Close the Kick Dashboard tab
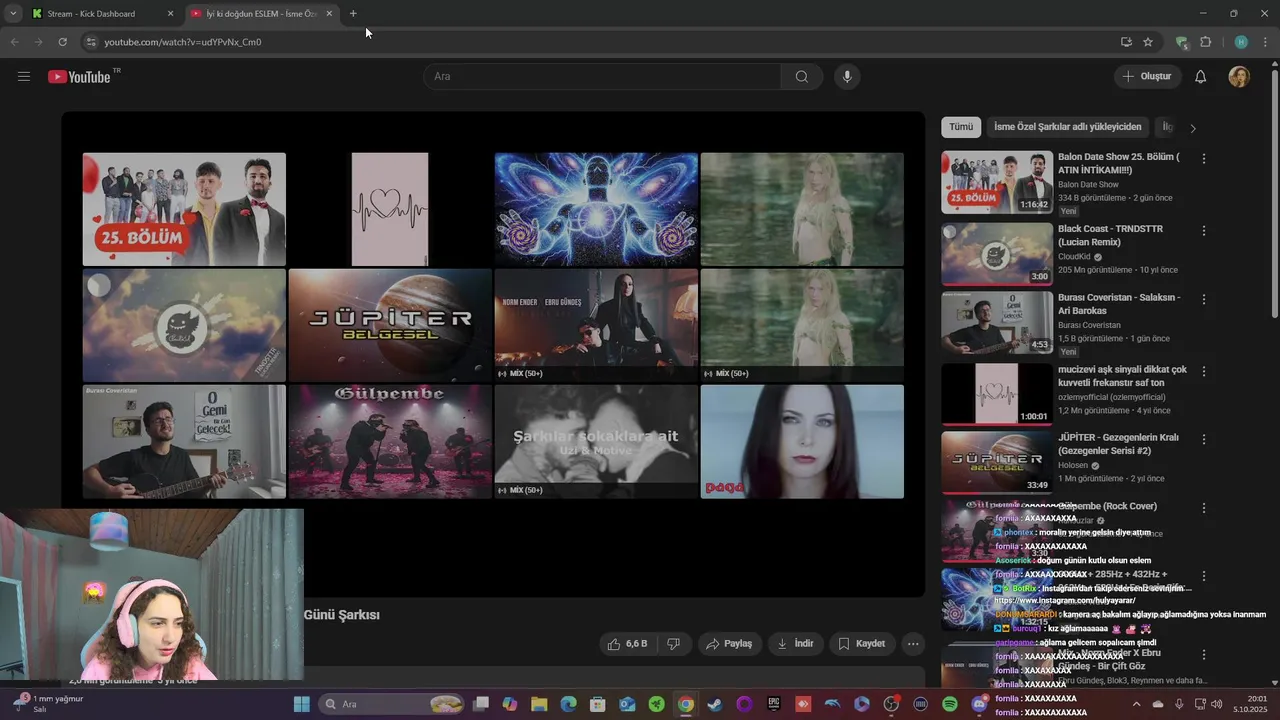The height and width of the screenshot is (720, 1280). (170, 14)
